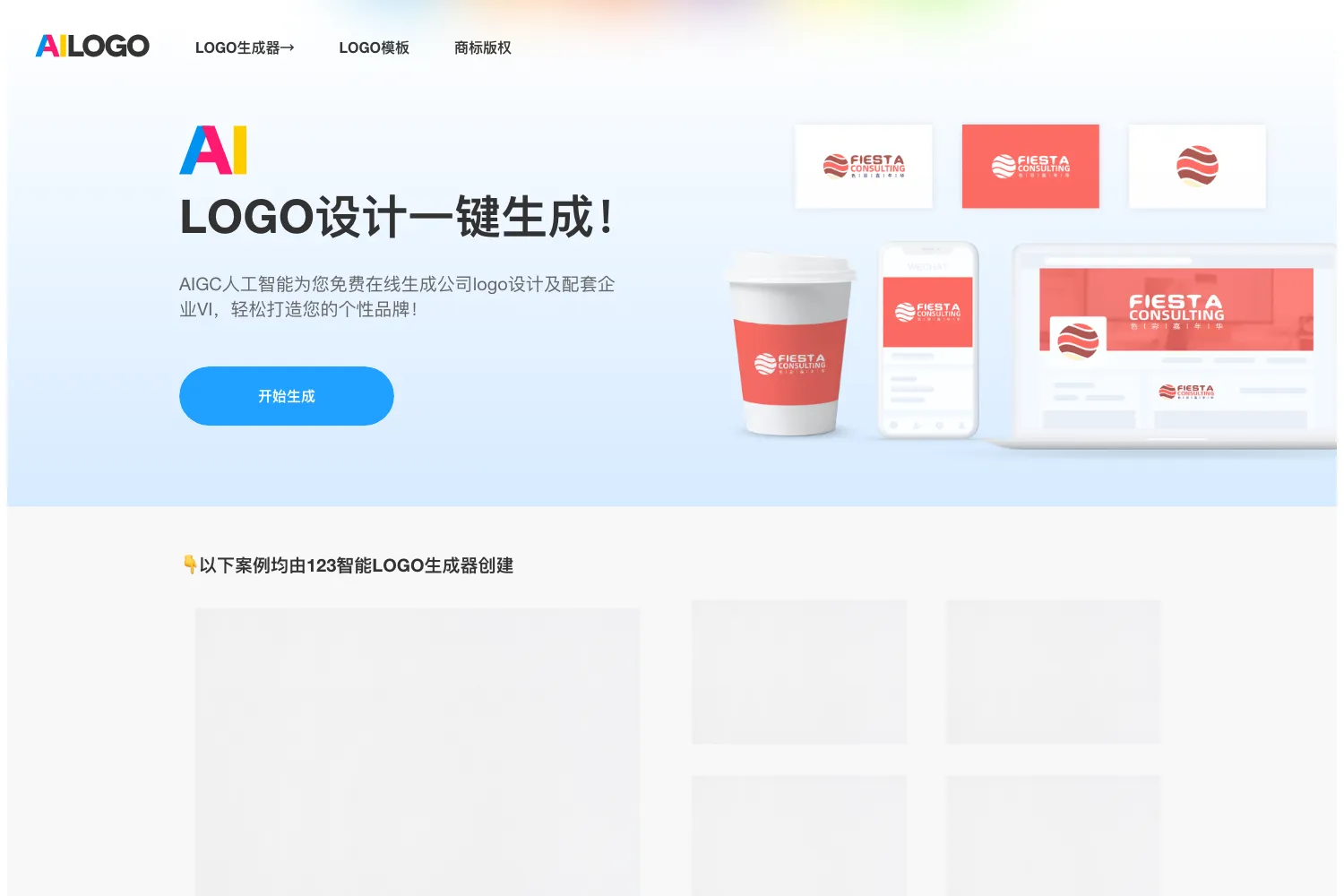Click the pointing-down hand emoji icon
The image size is (1344, 896).
pyautogui.click(x=189, y=564)
